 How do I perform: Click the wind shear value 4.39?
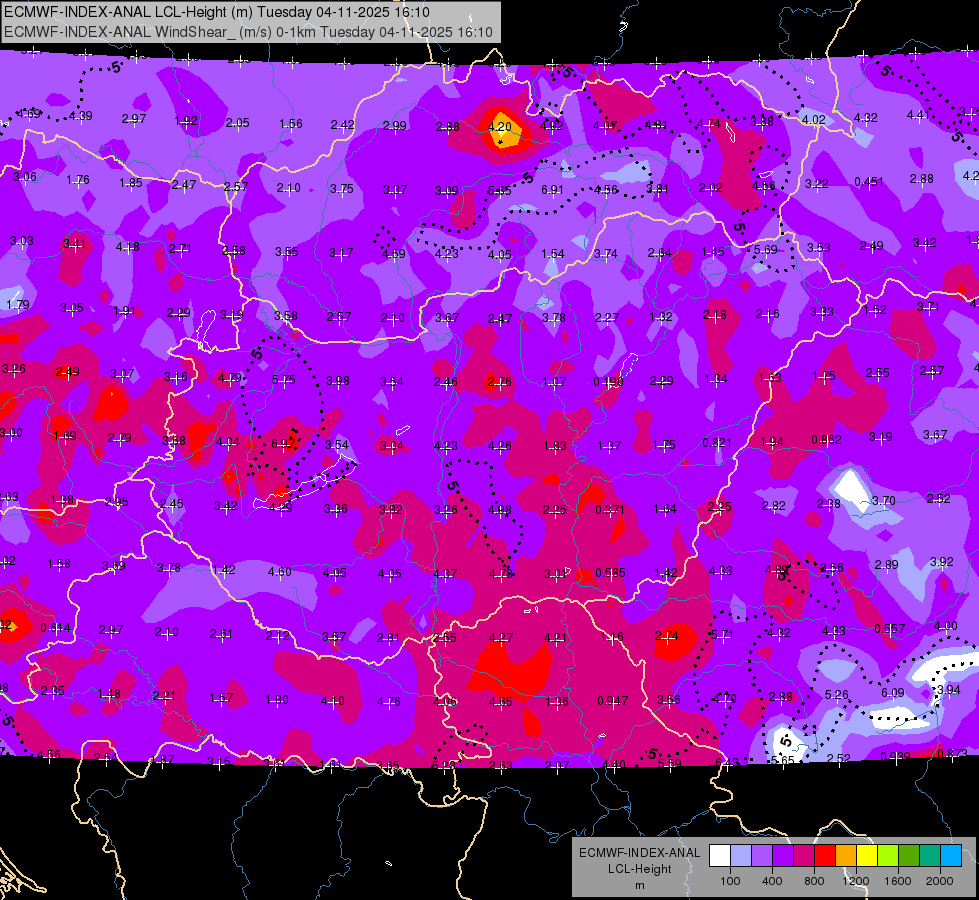[x=81, y=116]
